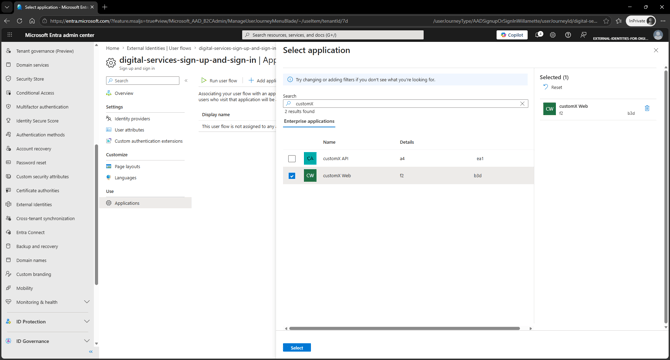The height and width of the screenshot is (360, 670).
Task: Check the customX API application checkbox
Action: coord(292,159)
